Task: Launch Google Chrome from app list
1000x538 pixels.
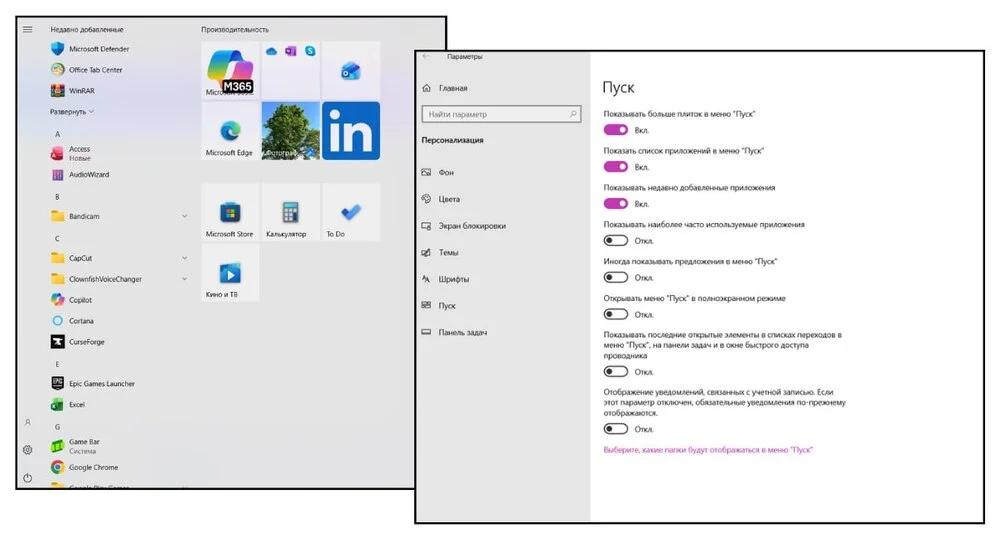Action: click(85, 467)
